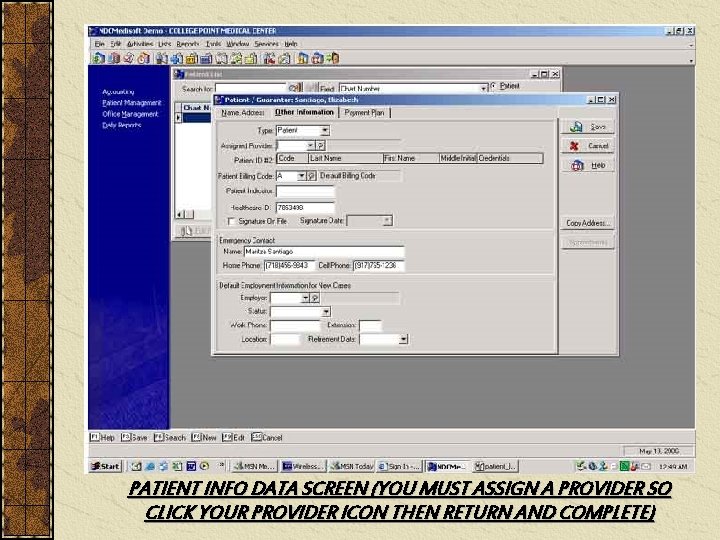Click the Windows Start button
Image resolution: width=720 pixels, height=540 pixels.
[106, 467]
